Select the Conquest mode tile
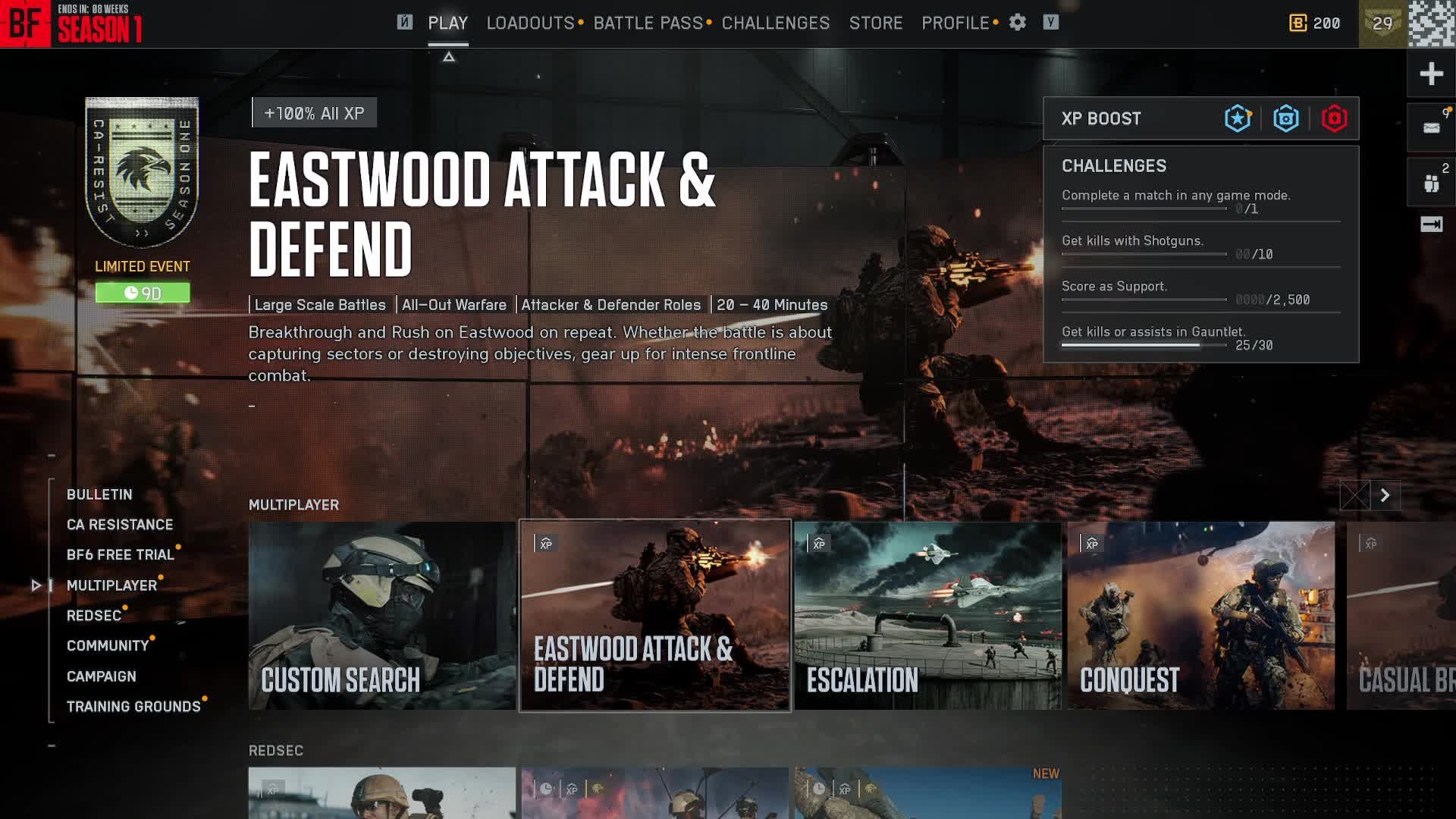 [1200, 615]
